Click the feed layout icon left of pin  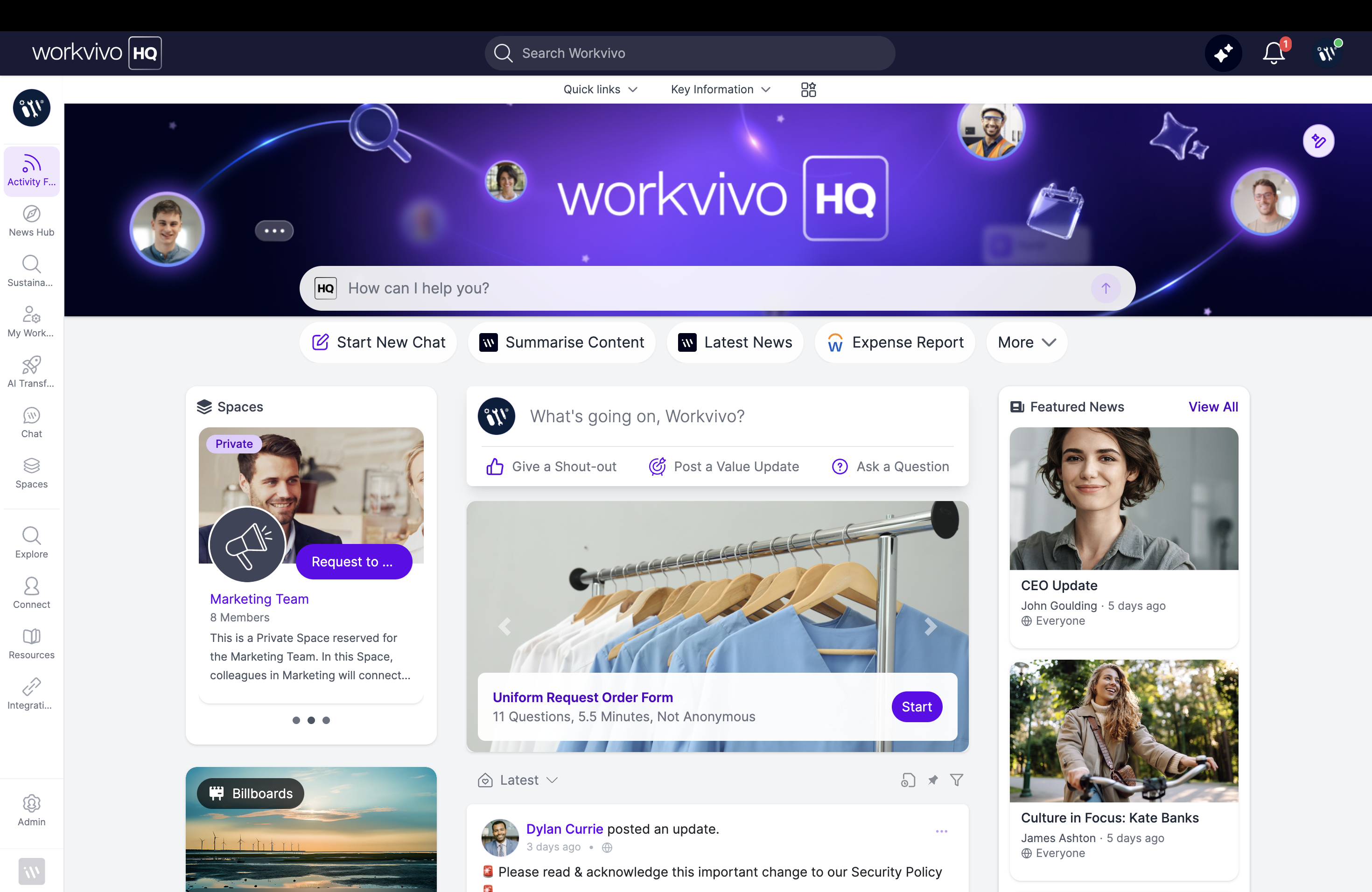click(x=908, y=780)
